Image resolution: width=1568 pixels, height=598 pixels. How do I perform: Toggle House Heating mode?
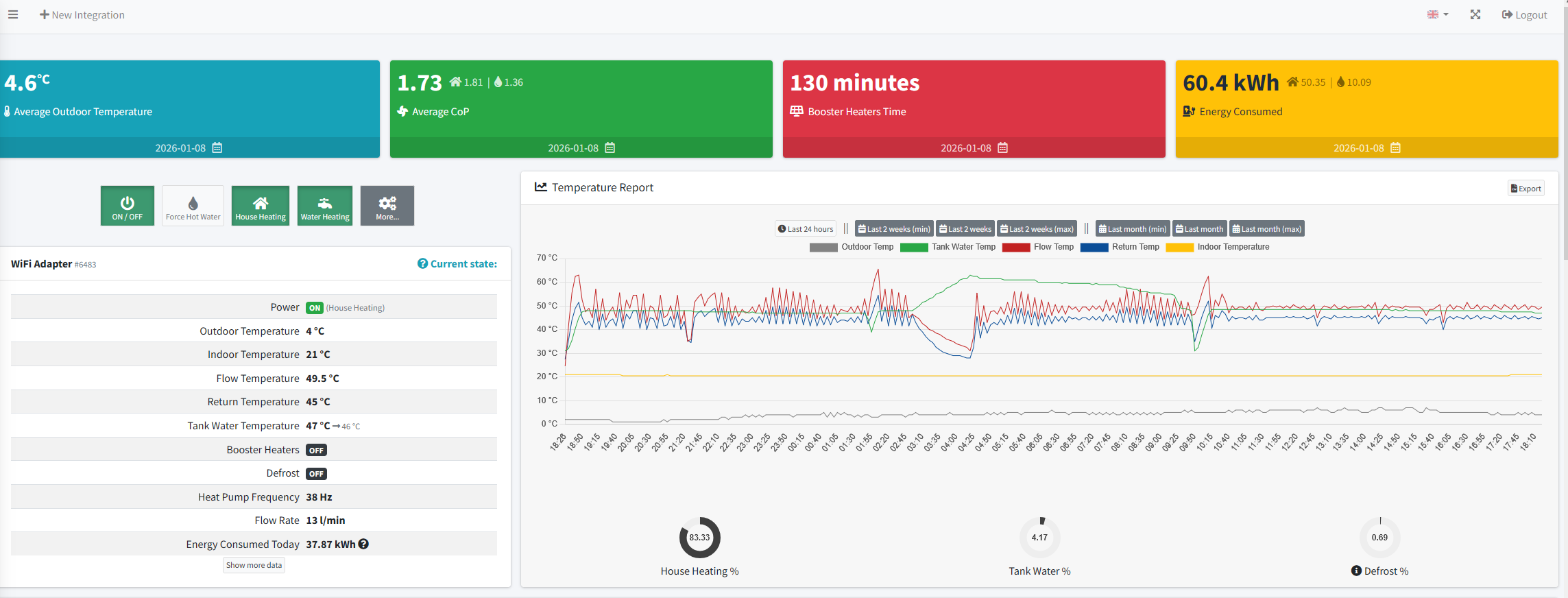coord(261,206)
